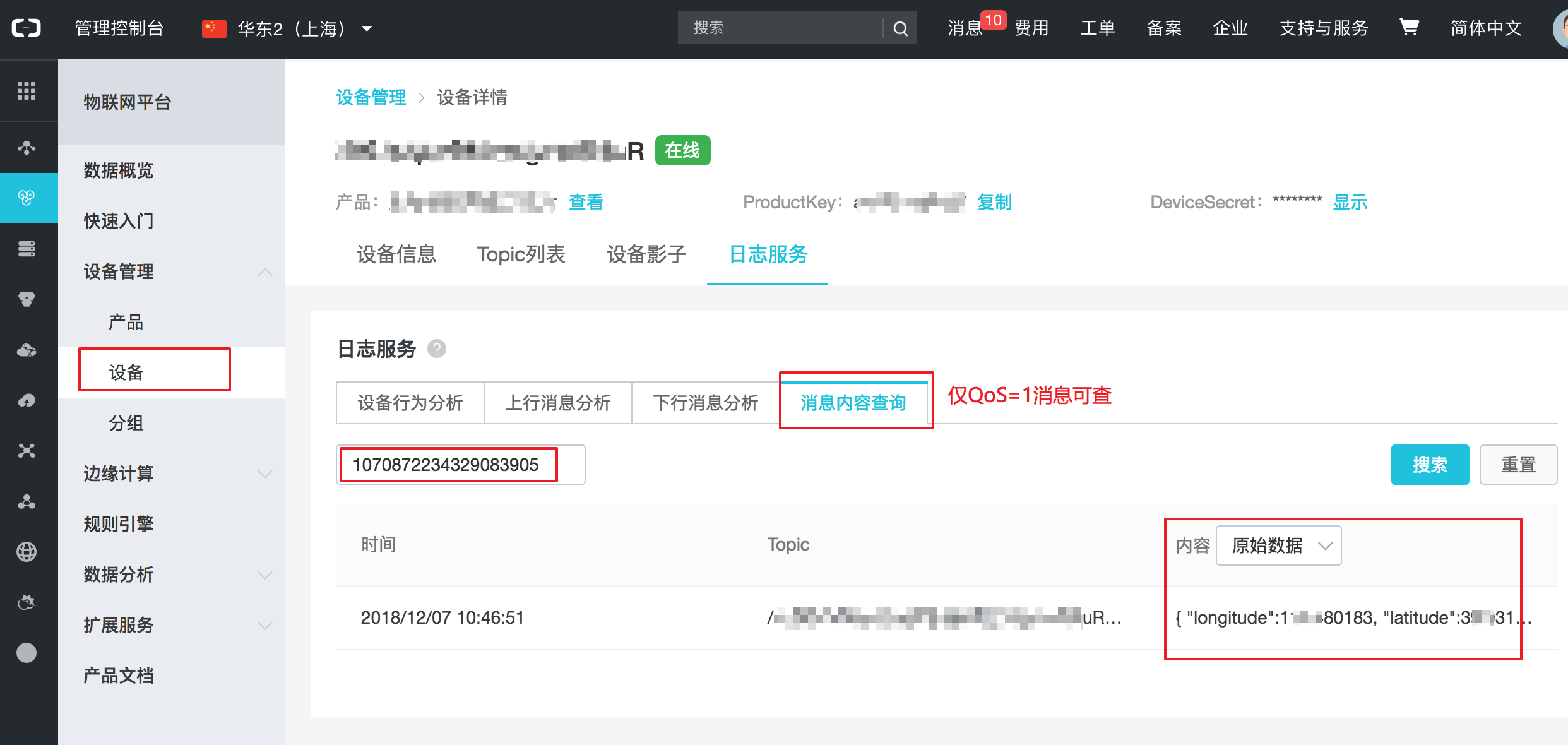The image size is (1568, 745).
Task: Click the search magnifier icon
Action: pyautogui.click(x=900, y=28)
